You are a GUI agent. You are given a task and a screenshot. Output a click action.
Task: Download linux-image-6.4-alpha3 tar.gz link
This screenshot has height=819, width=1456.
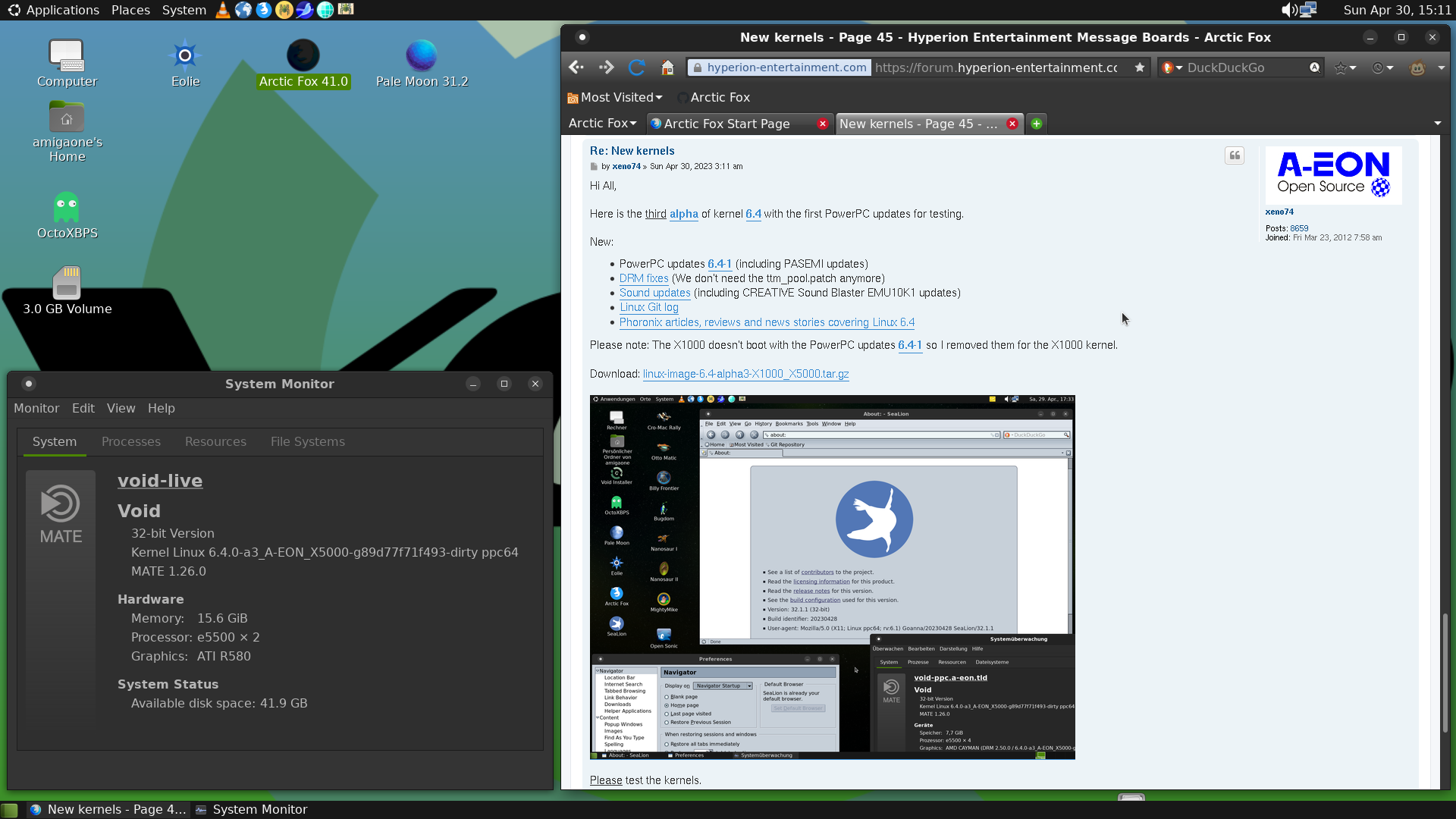coord(746,374)
